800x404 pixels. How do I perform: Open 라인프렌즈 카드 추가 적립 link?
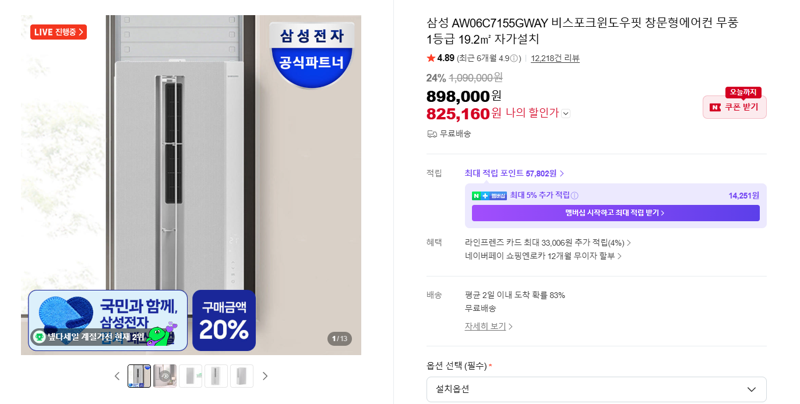(547, 243)
